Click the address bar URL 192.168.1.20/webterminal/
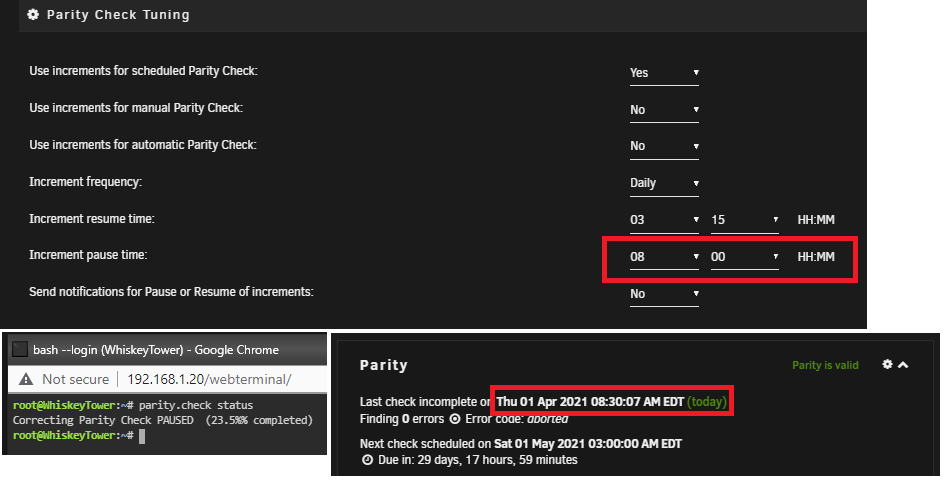 click(209, 379)
